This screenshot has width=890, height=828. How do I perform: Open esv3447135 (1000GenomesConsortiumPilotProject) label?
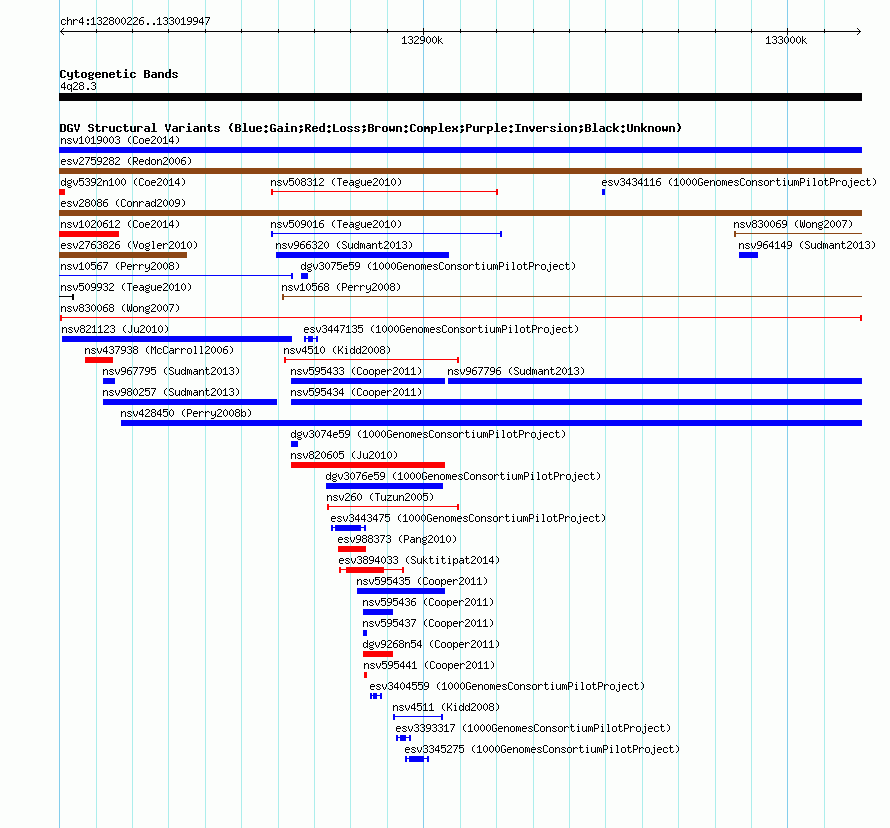click(x=441, y=329)
